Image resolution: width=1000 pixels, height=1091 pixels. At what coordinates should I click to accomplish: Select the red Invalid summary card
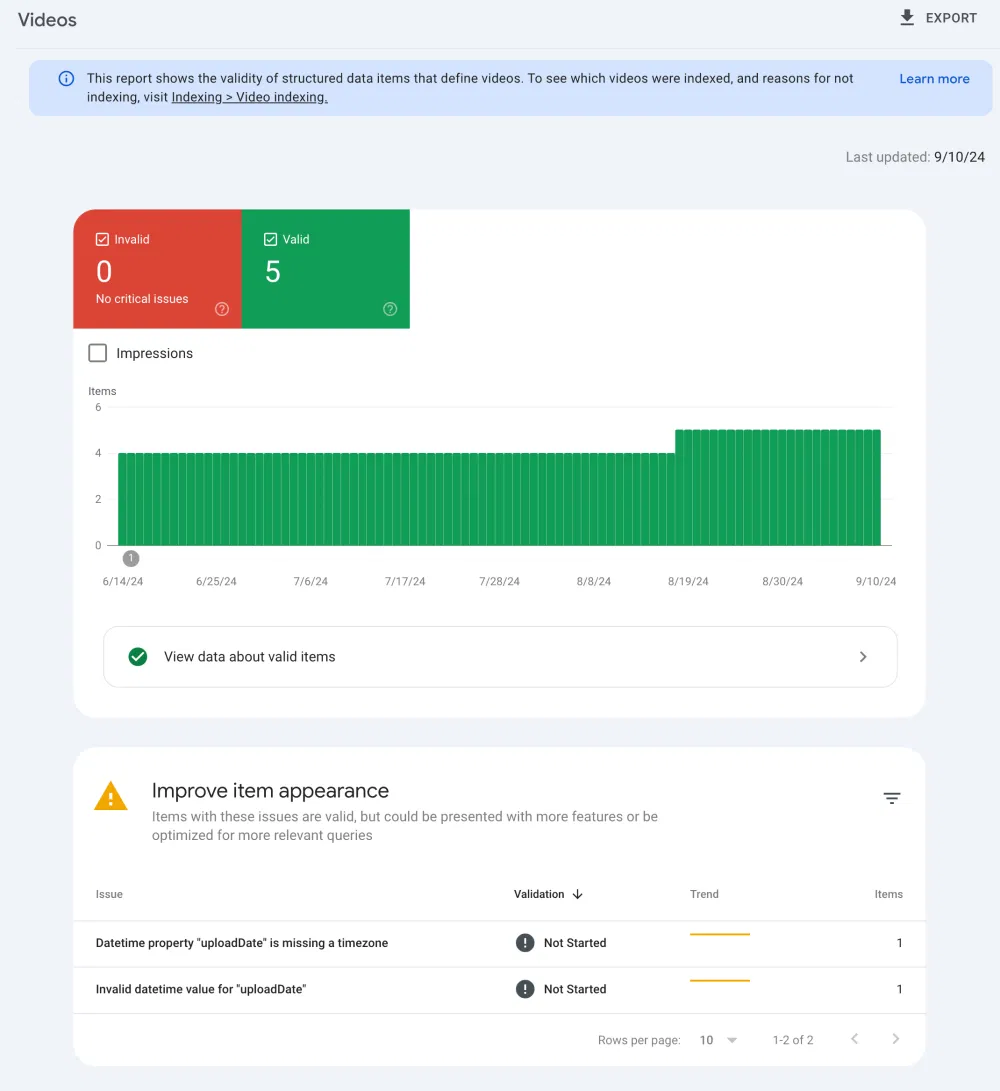point(157,269)
